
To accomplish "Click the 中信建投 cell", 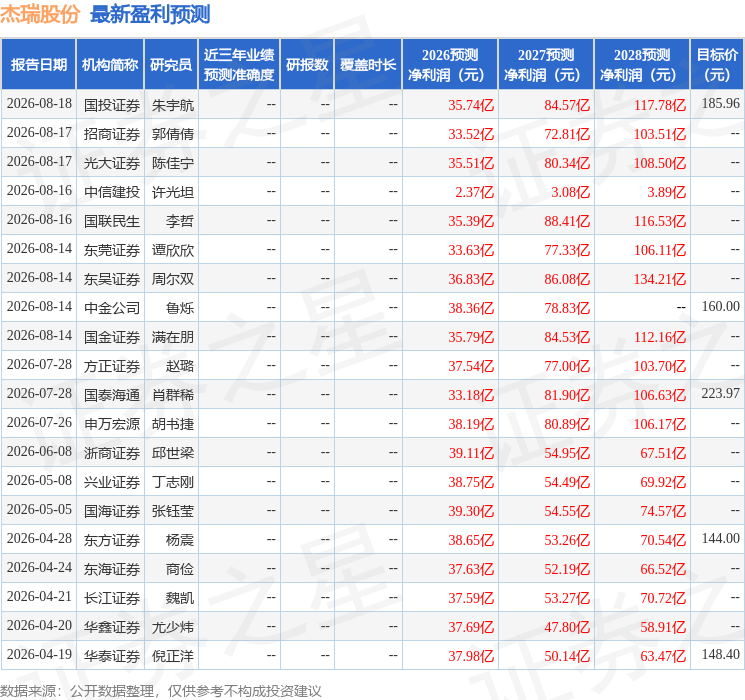I will [x=112, y=192].
